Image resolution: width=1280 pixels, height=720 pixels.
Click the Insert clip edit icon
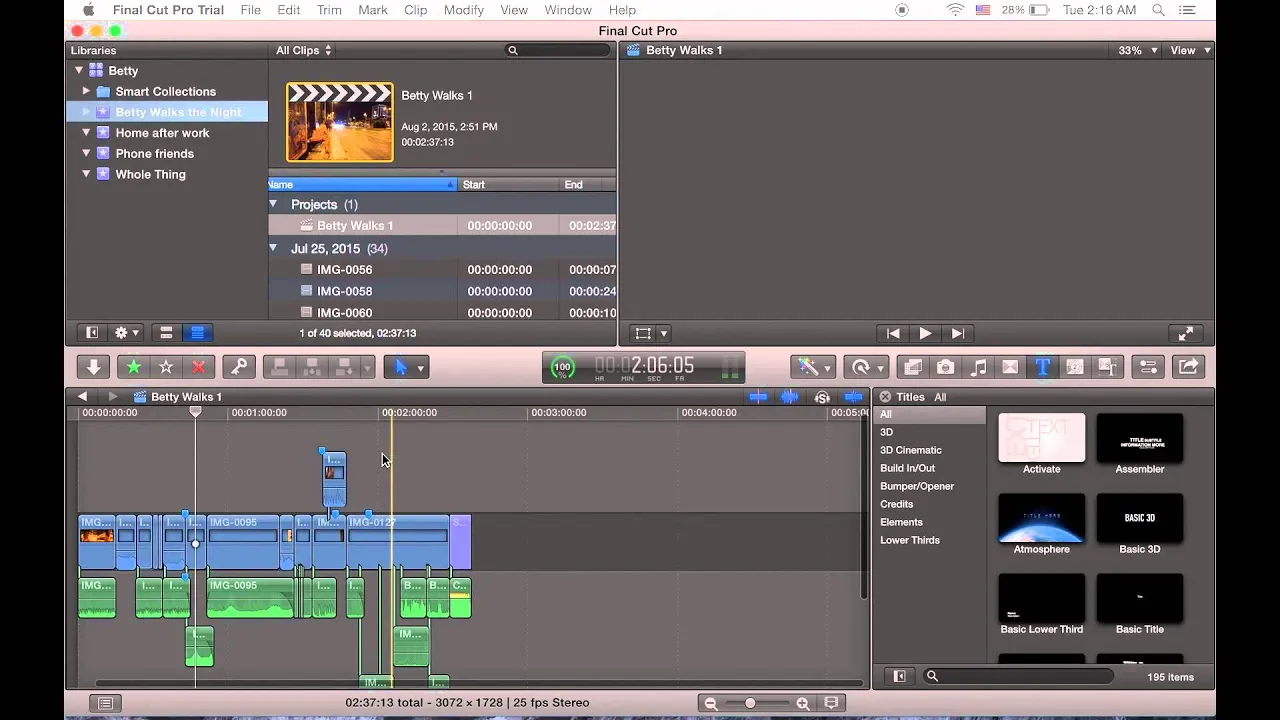(311, 367)
